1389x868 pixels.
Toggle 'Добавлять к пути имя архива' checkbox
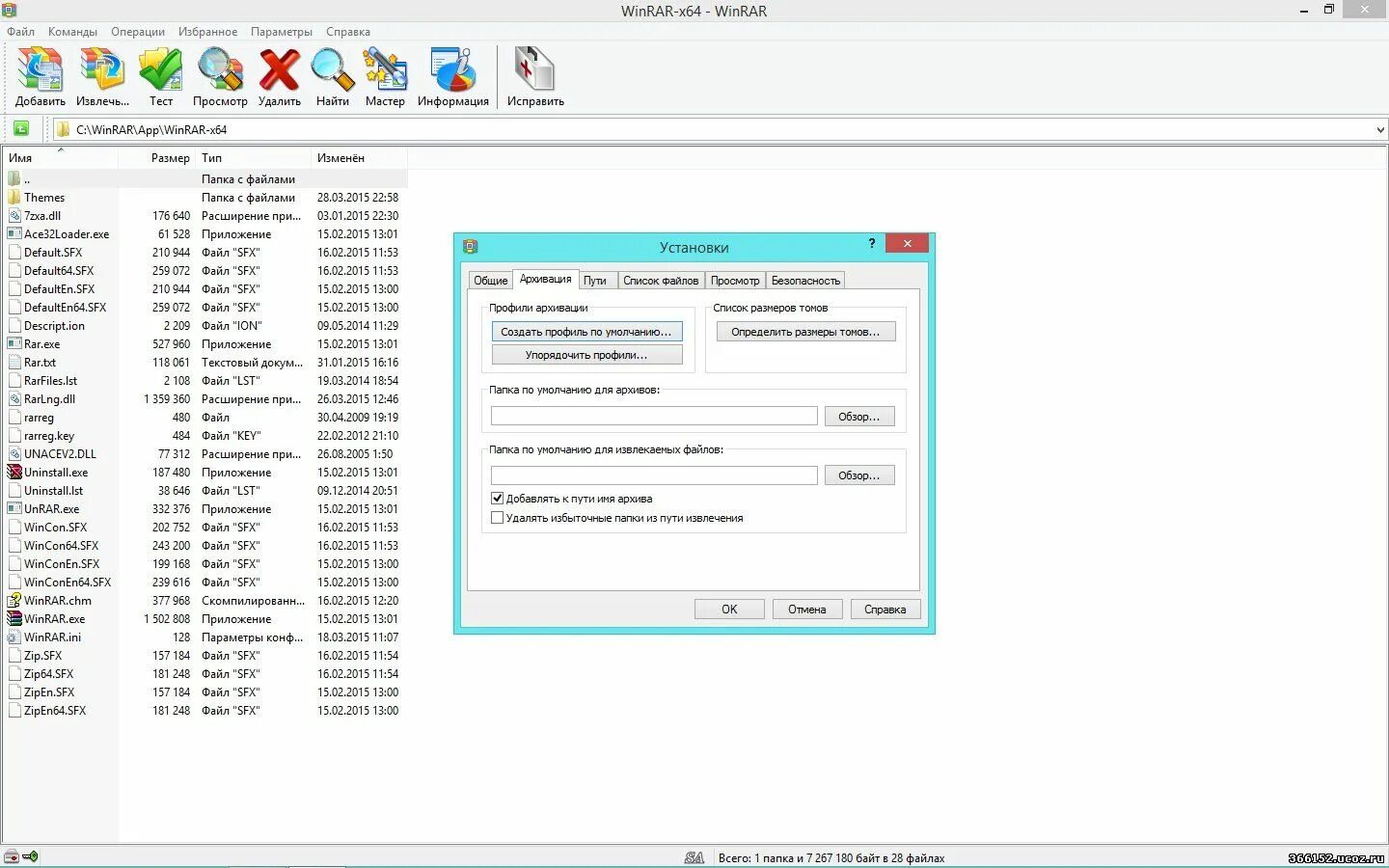pyautogui.click(x=497, y=499)
